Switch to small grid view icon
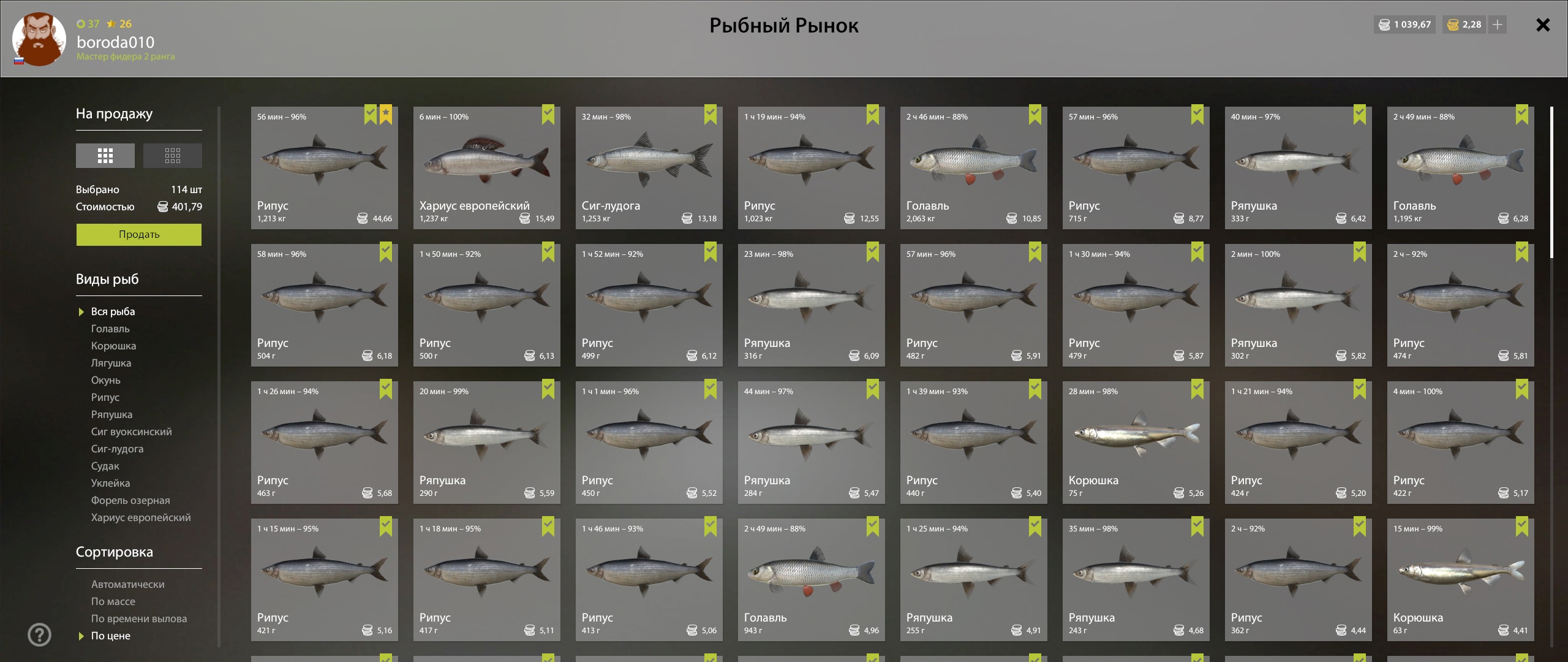 point(173,156)
